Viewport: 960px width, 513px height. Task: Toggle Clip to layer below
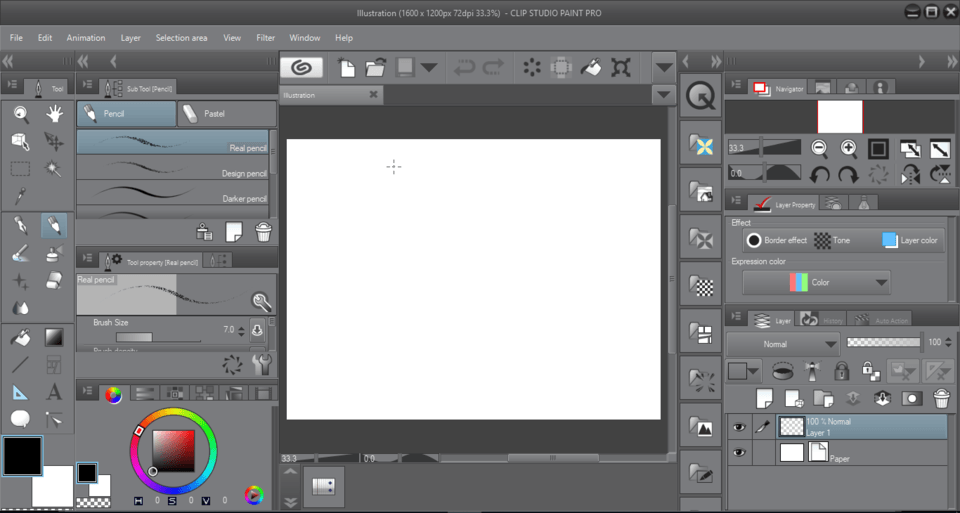[x=782, y=370]
